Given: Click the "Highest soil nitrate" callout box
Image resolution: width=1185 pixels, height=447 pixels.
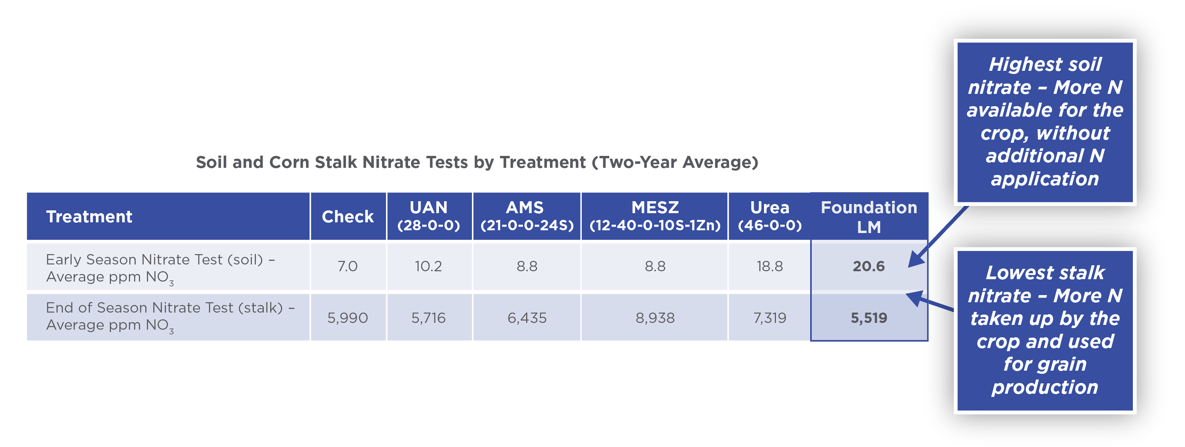Looking at the screenshot, I should pyautogui.click(x=1044, y=122).
